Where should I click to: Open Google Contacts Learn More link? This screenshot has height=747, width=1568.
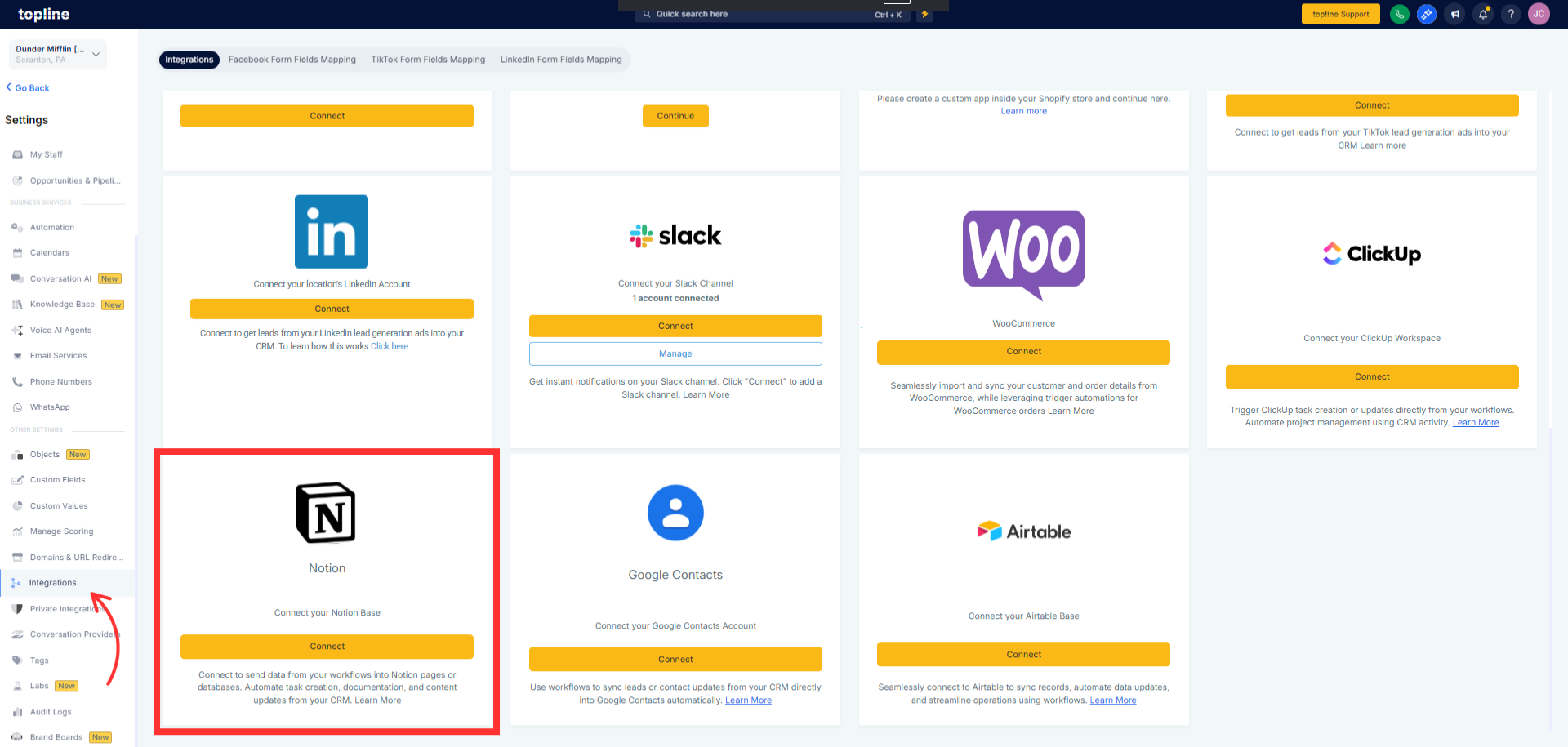748,700
